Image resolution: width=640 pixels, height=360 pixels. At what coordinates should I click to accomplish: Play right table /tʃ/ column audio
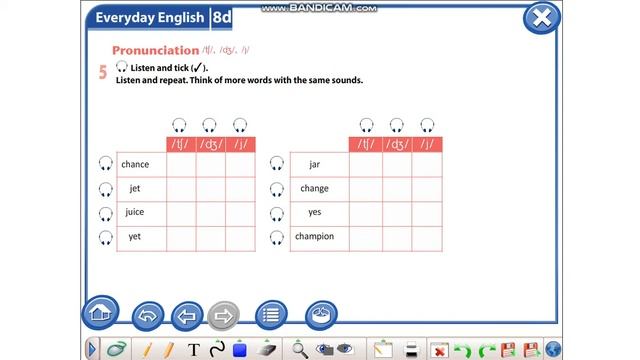pos(367,125)
